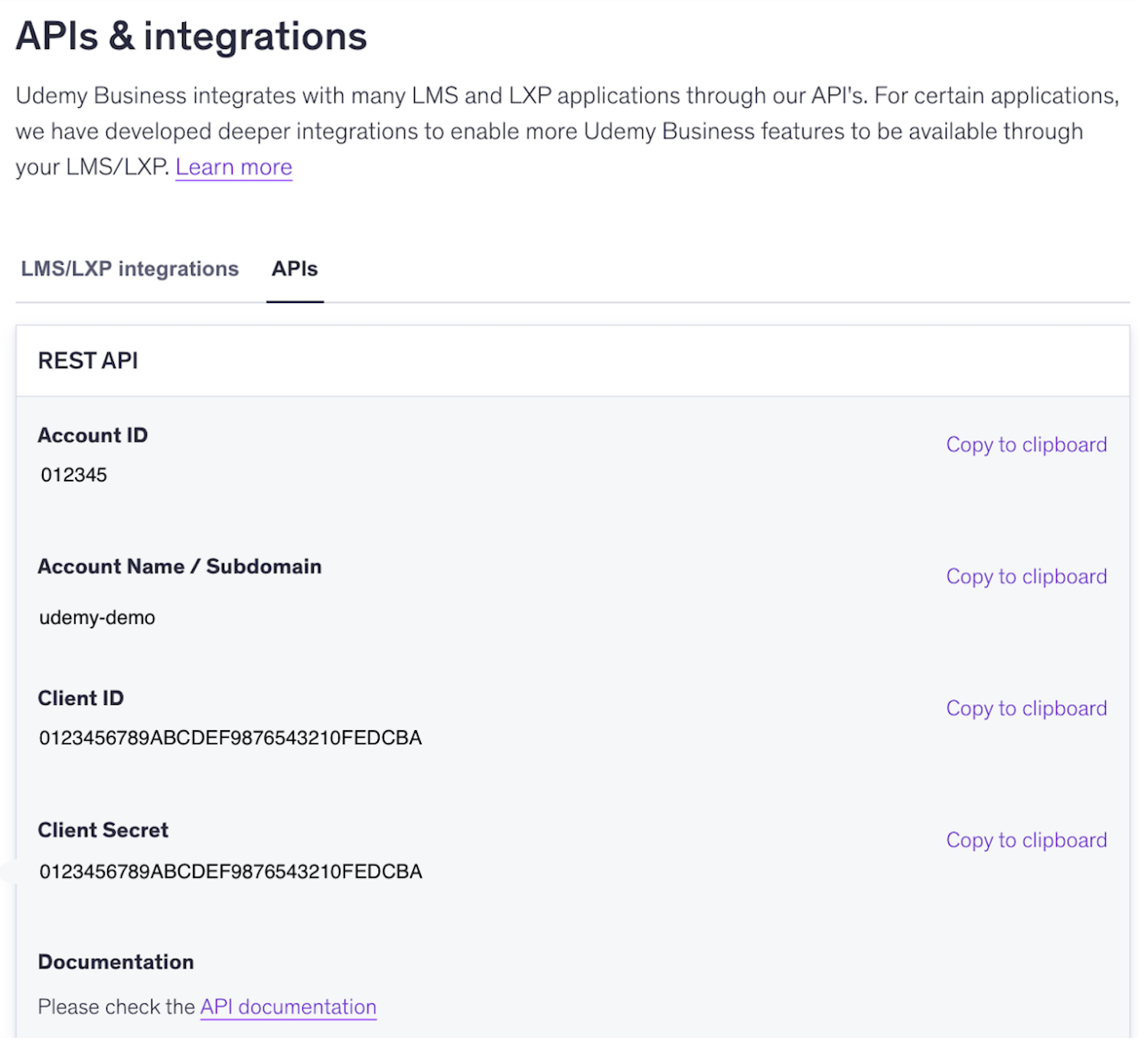
Task: Open the Learn more link
Action: 233,167
